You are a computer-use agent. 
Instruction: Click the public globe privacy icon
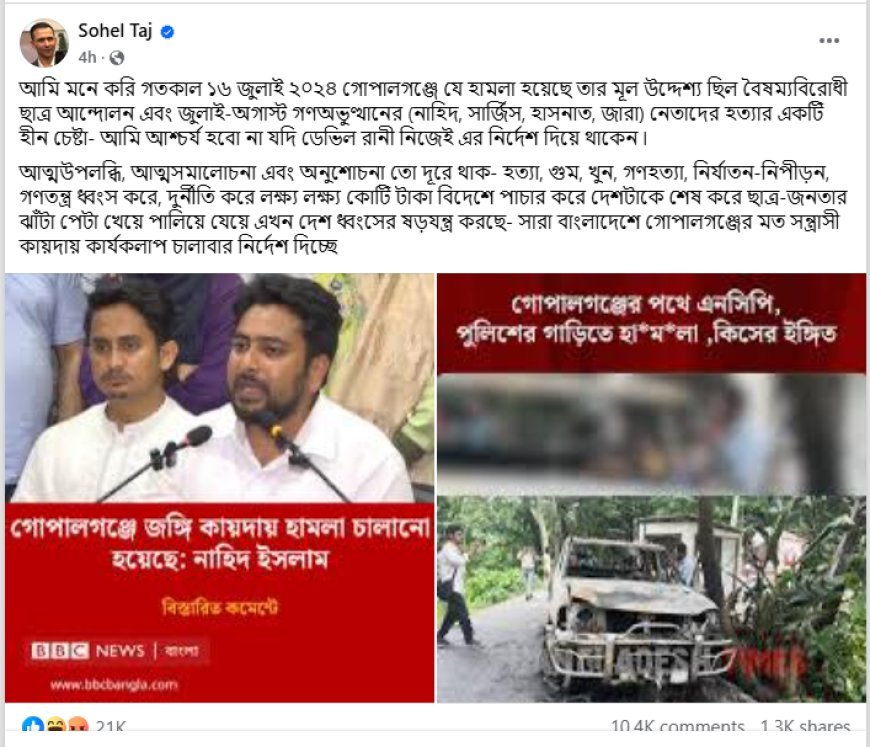coord(117,58)
